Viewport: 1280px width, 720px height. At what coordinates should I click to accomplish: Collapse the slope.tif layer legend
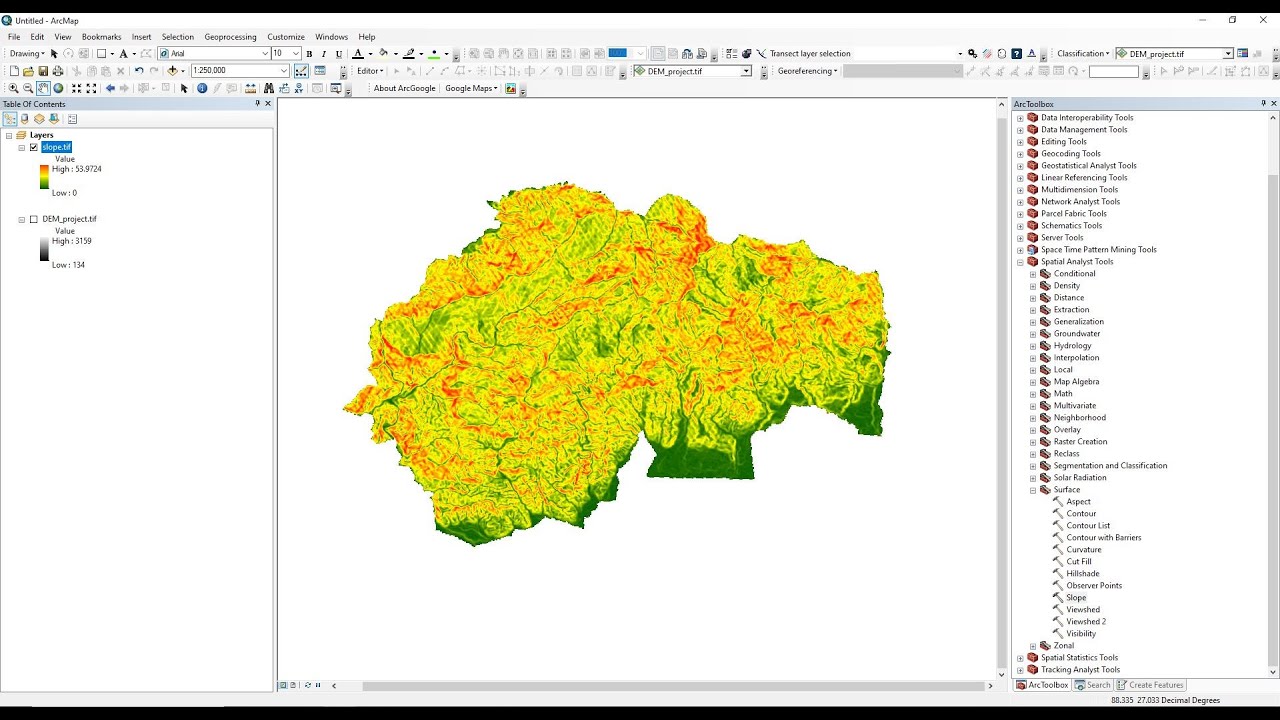[x=21, y=147]
